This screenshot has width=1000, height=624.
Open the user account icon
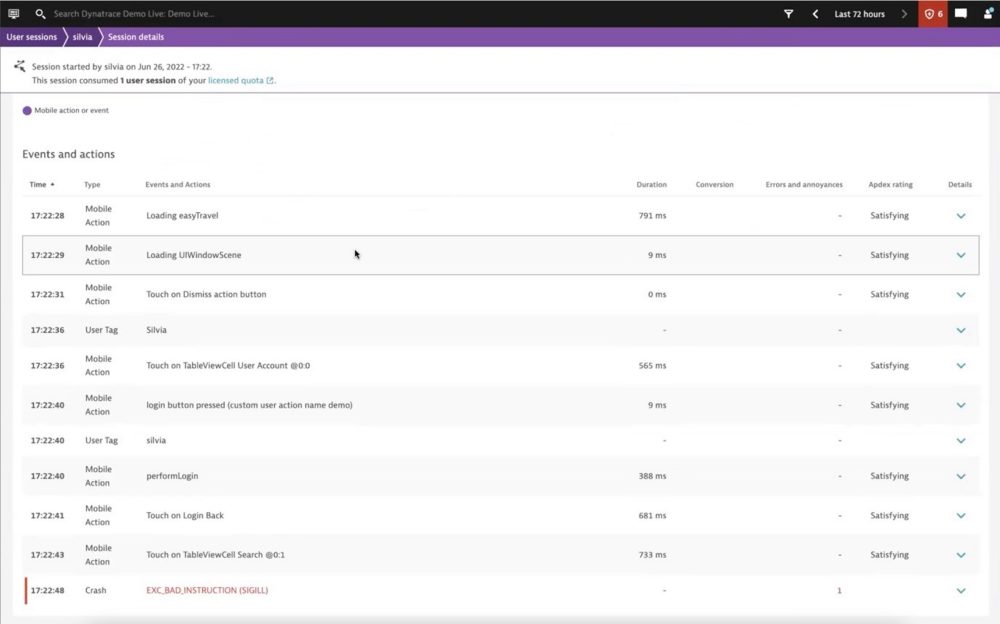coord(988,13)
